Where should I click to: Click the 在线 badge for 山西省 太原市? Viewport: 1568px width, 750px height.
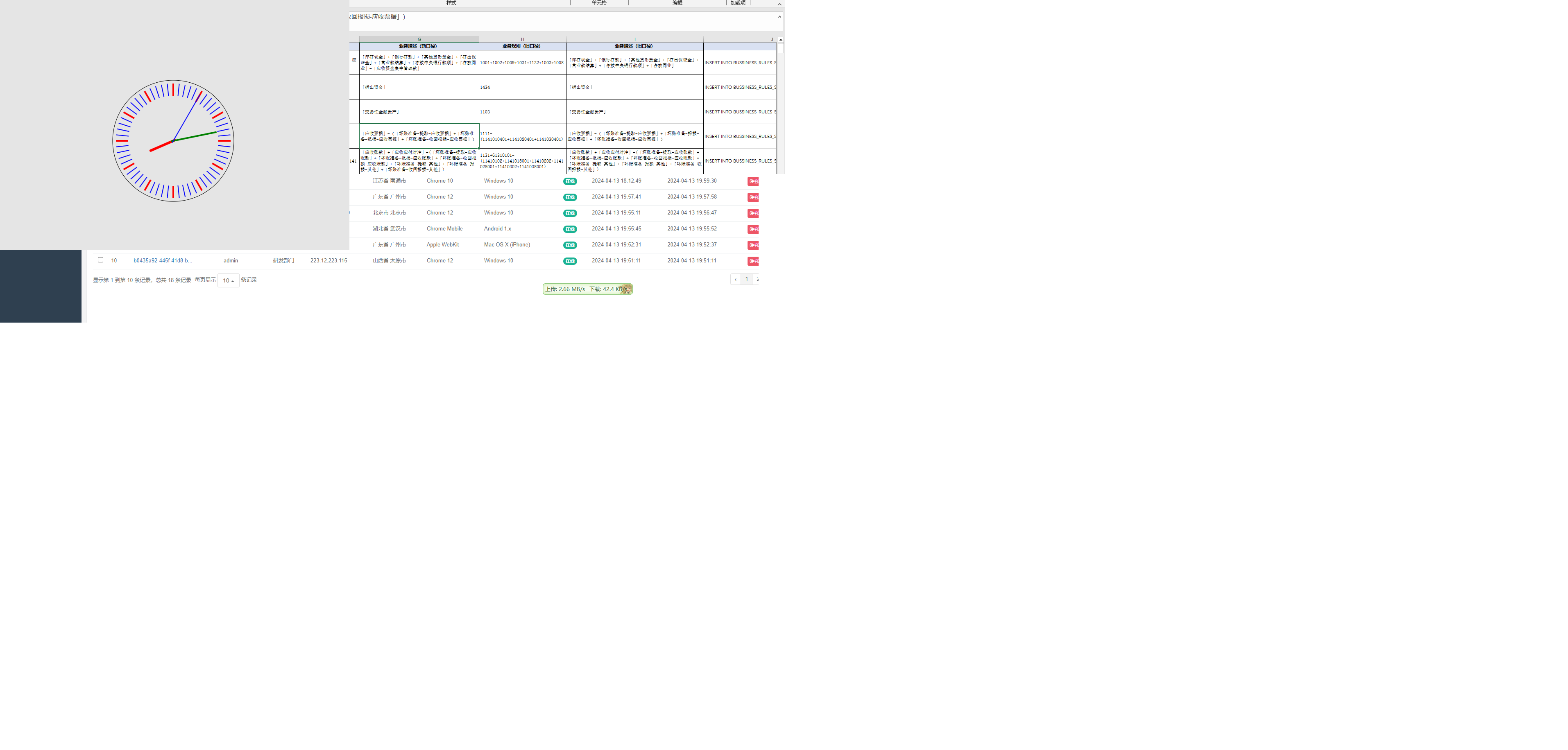point(570,261)
